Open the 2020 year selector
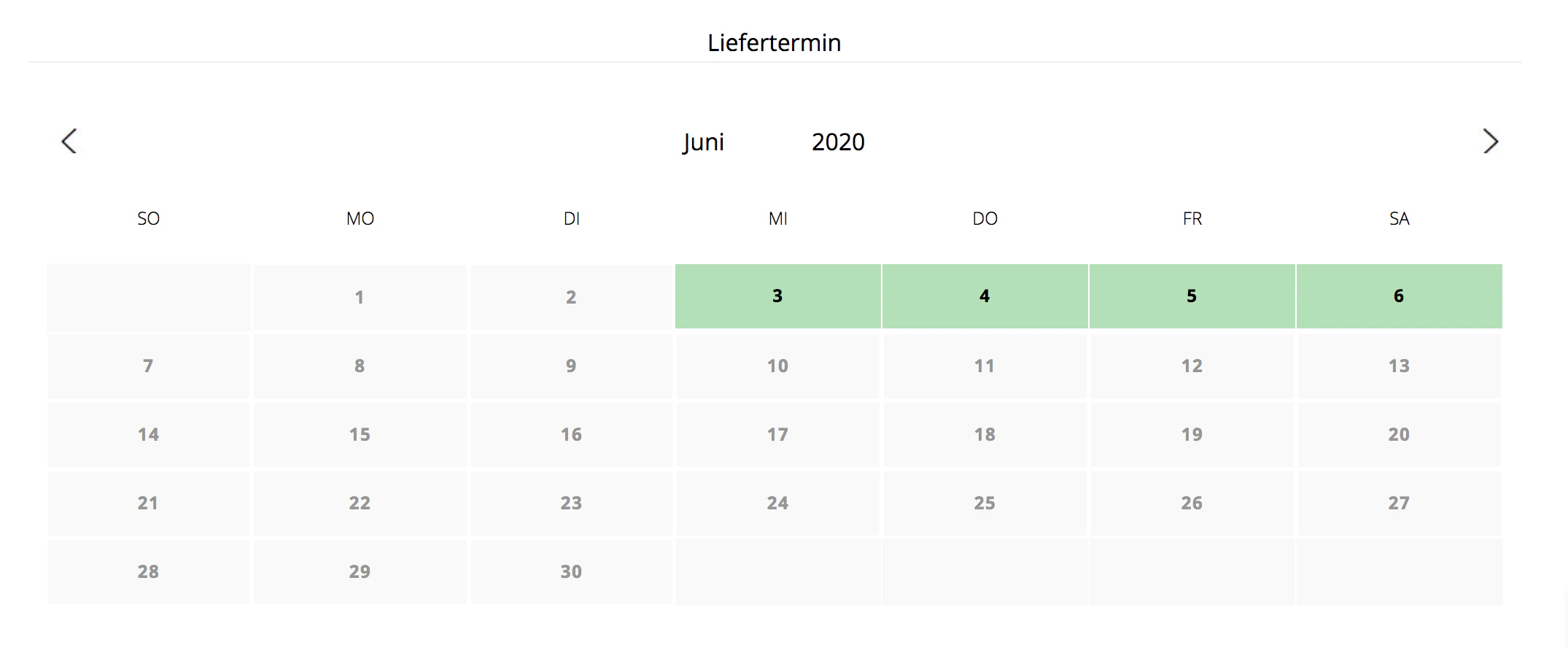Image resolution: width=1568 pixels, height=648 pixels. (838, 142)
